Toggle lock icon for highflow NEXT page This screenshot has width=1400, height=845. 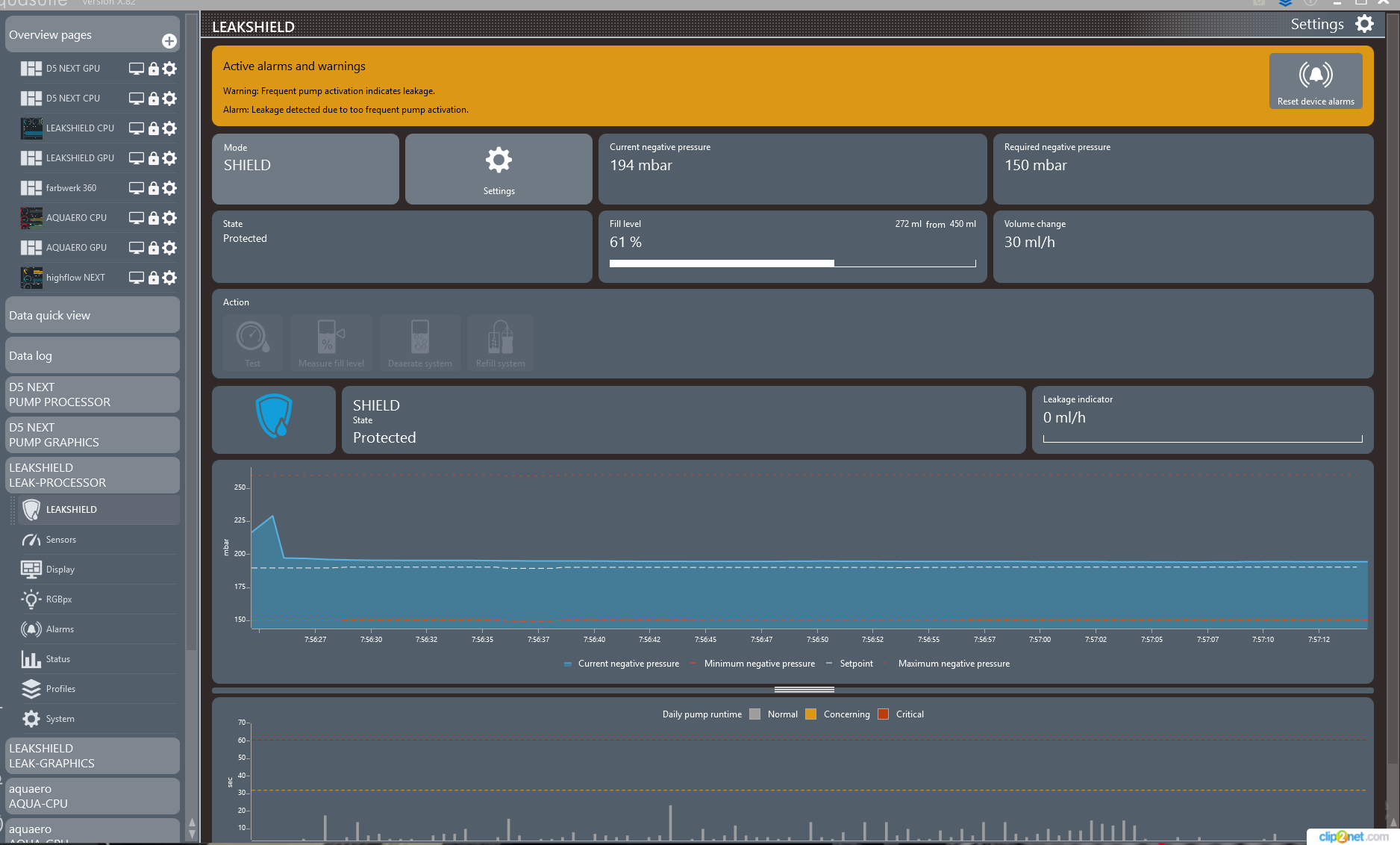pos(153,278)
